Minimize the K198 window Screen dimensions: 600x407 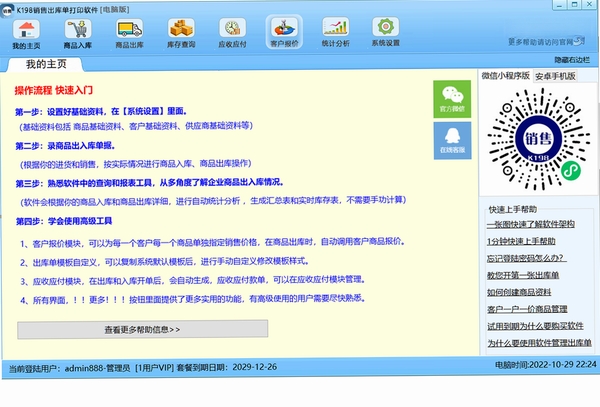click(559, 5)
